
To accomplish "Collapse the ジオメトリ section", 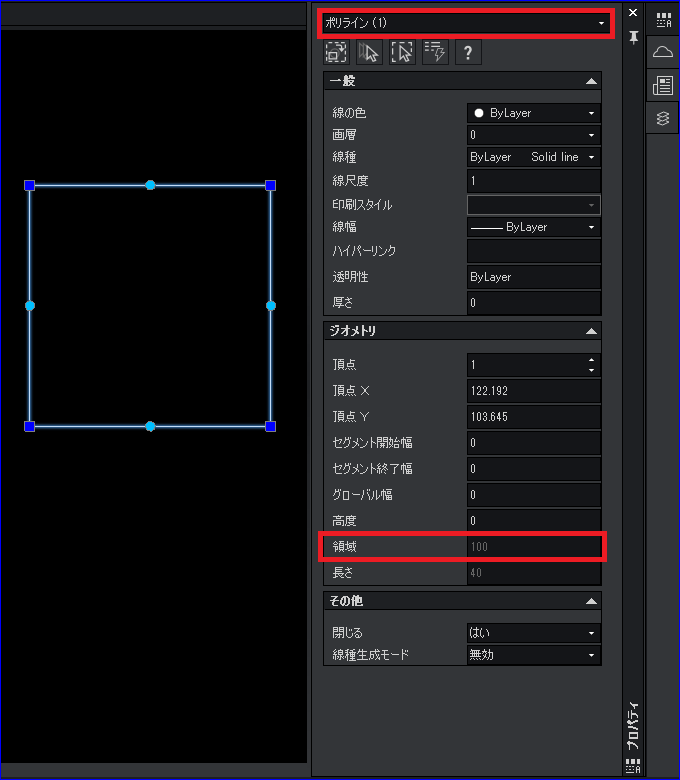I will tap(591, 331).
